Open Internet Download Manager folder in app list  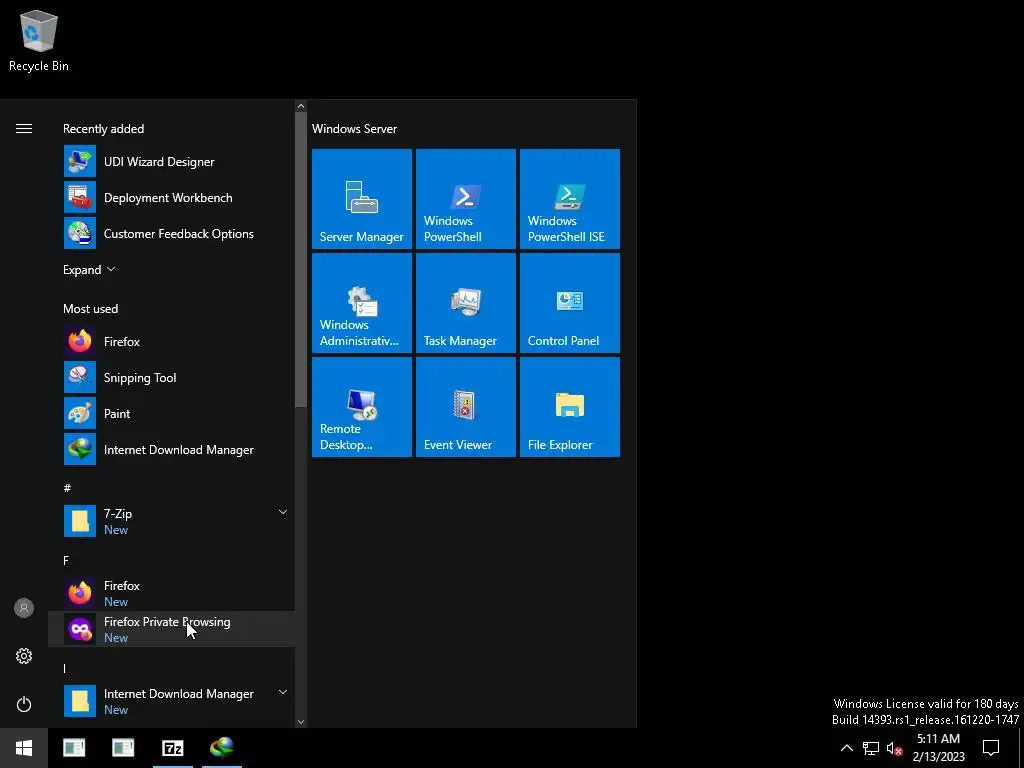click(171, 701)
